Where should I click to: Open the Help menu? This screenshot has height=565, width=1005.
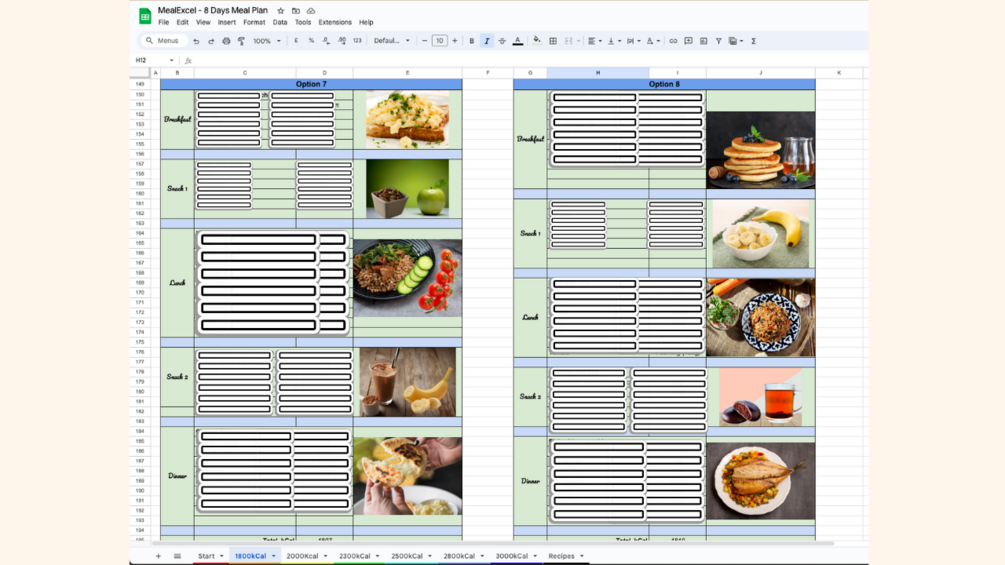click(x=366, y=22)
